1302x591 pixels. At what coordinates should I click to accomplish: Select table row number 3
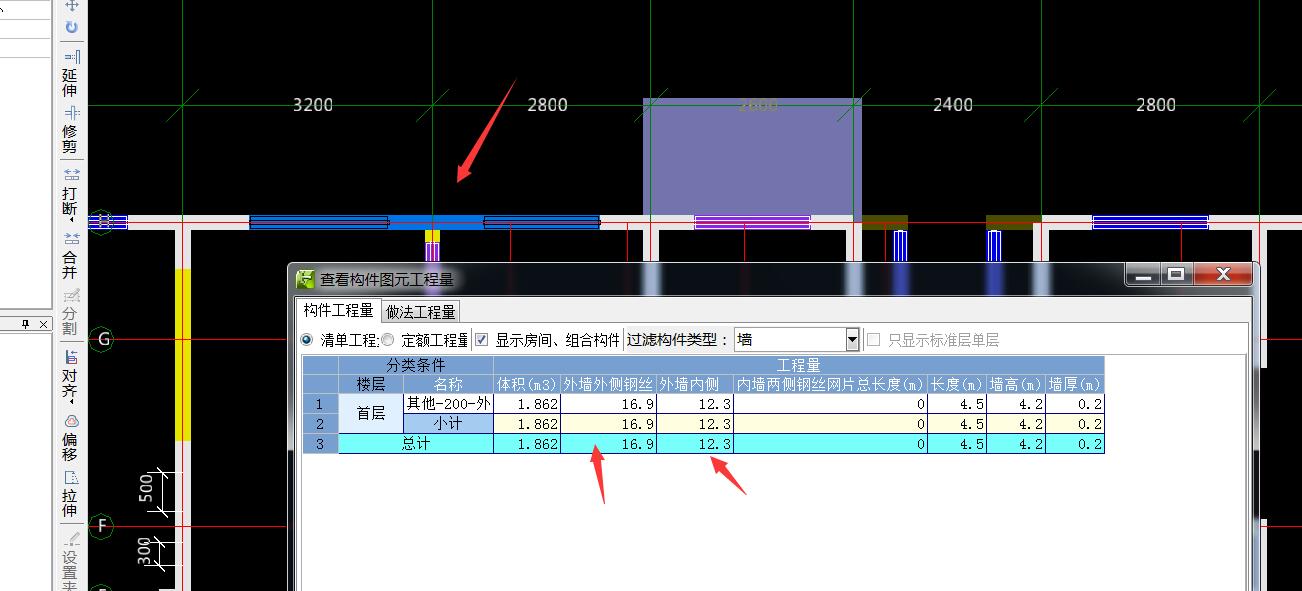320,444
